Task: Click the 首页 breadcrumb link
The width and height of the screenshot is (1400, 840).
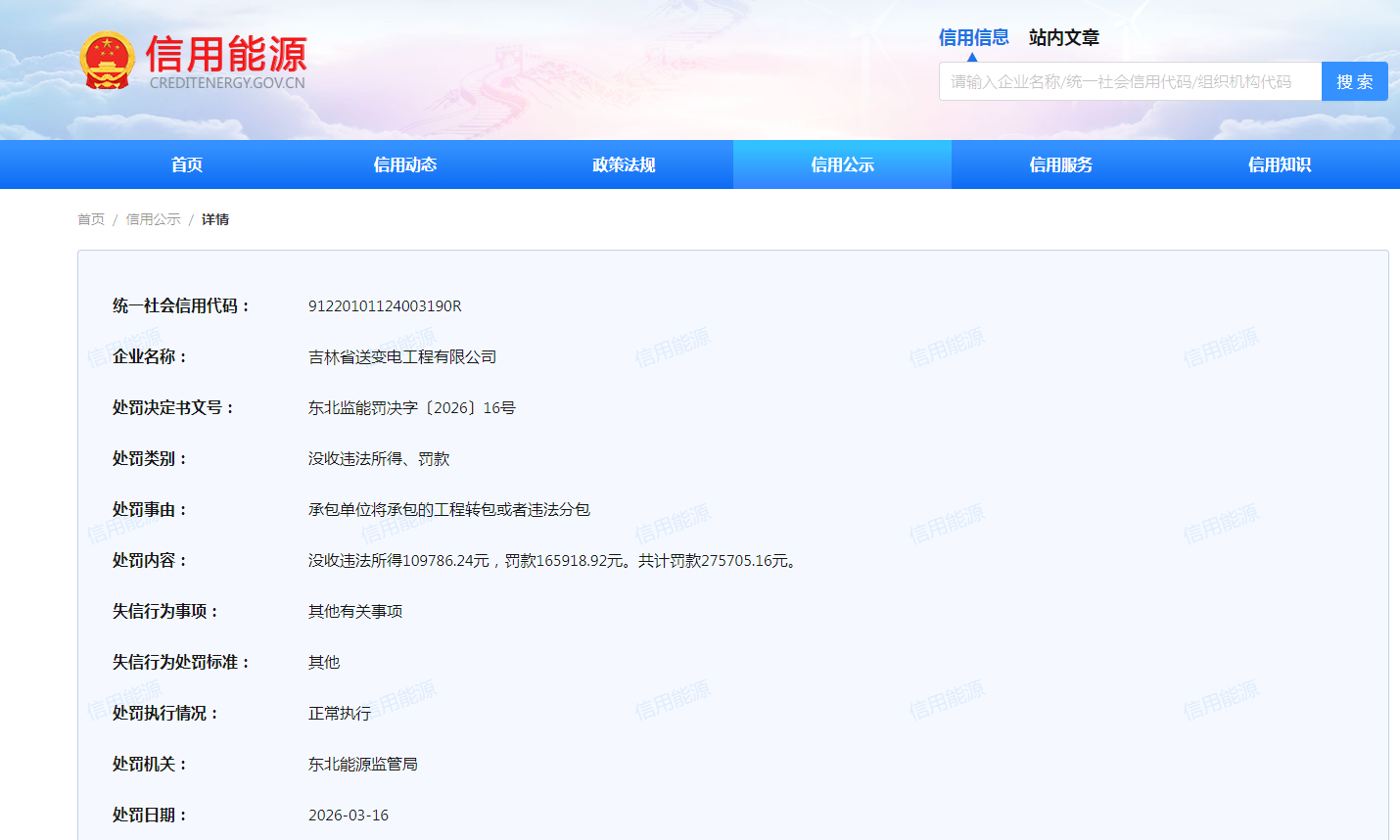Action: (91, 219)
